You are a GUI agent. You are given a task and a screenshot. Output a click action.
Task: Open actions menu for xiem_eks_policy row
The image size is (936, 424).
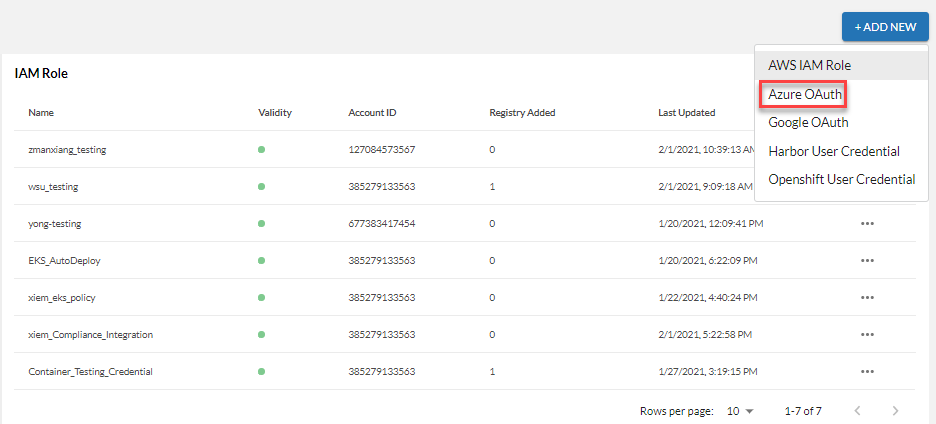click(x=867, y=297)
